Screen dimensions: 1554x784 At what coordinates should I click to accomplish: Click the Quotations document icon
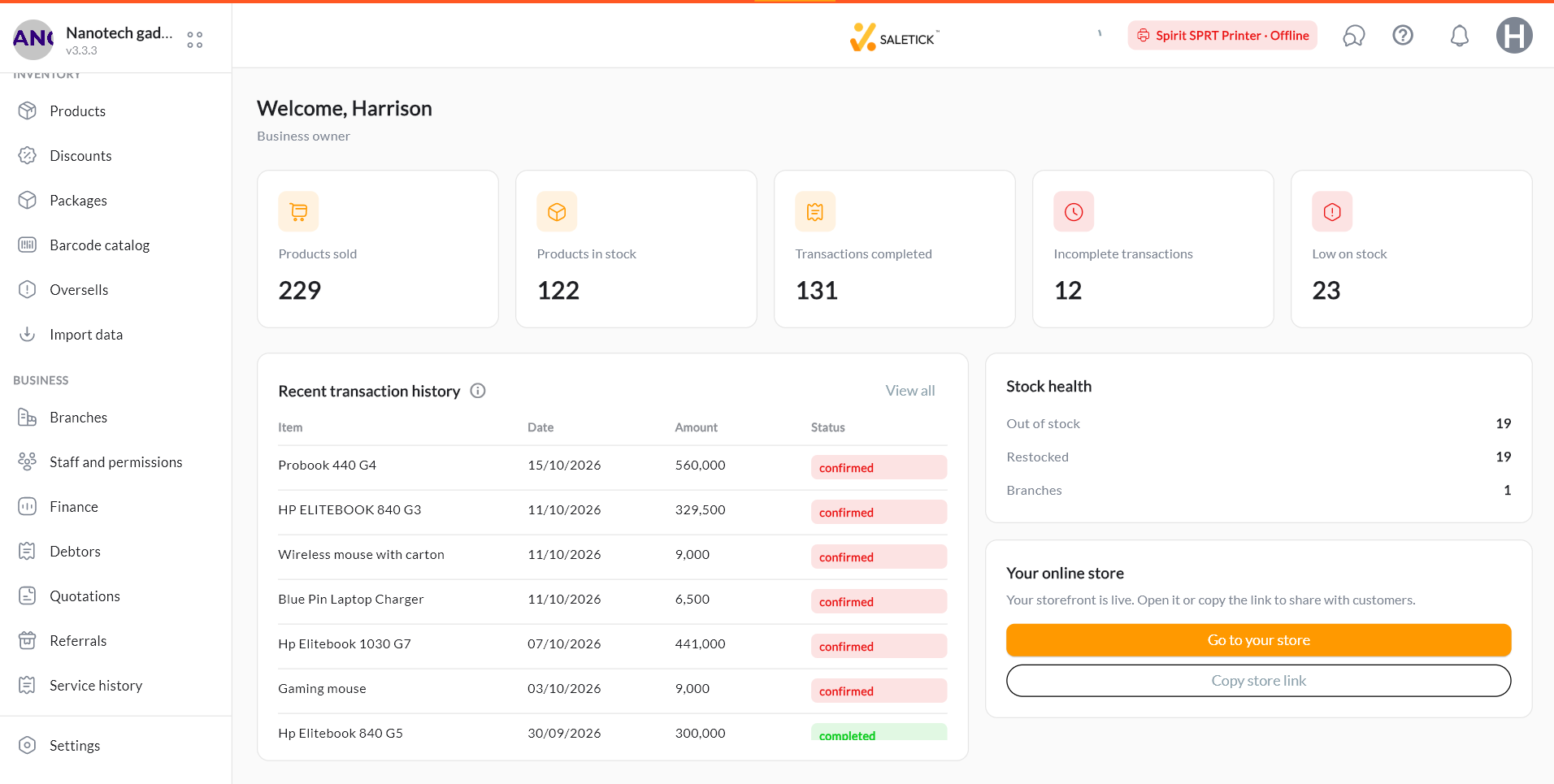28,596
